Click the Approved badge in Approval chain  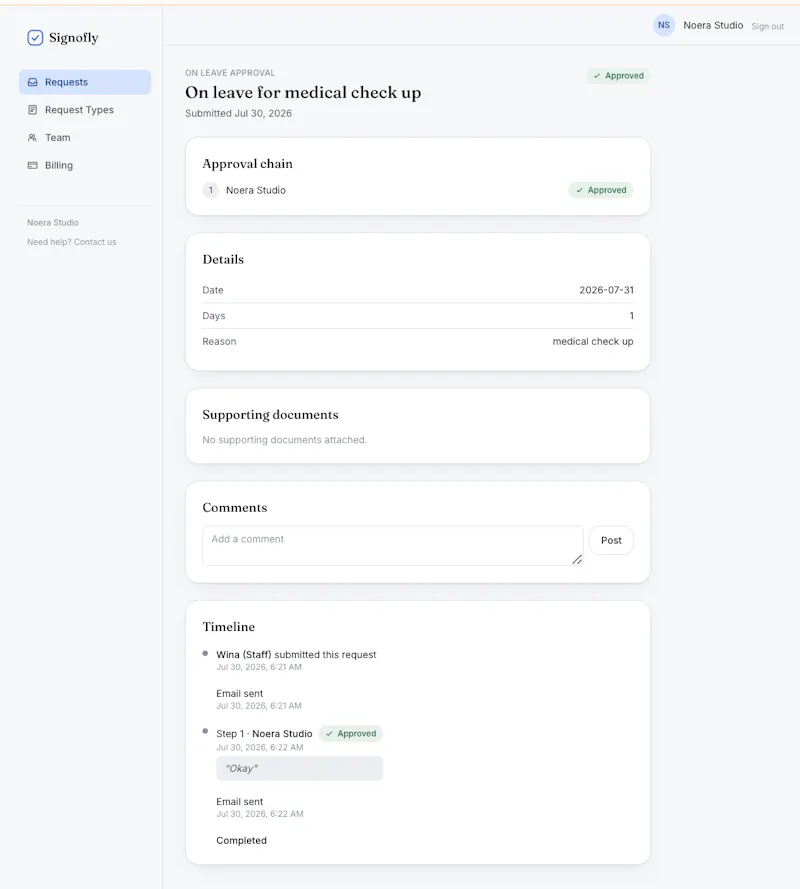(600, 190)
